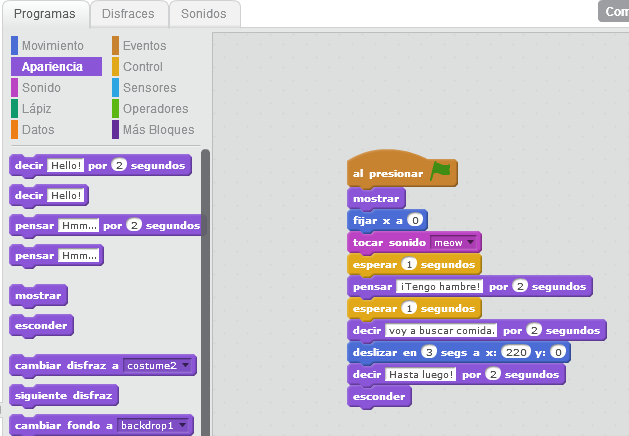629x436 pixels.
Task: Click the seconds value in palette decir block
Action: click(x=119, y=165)
